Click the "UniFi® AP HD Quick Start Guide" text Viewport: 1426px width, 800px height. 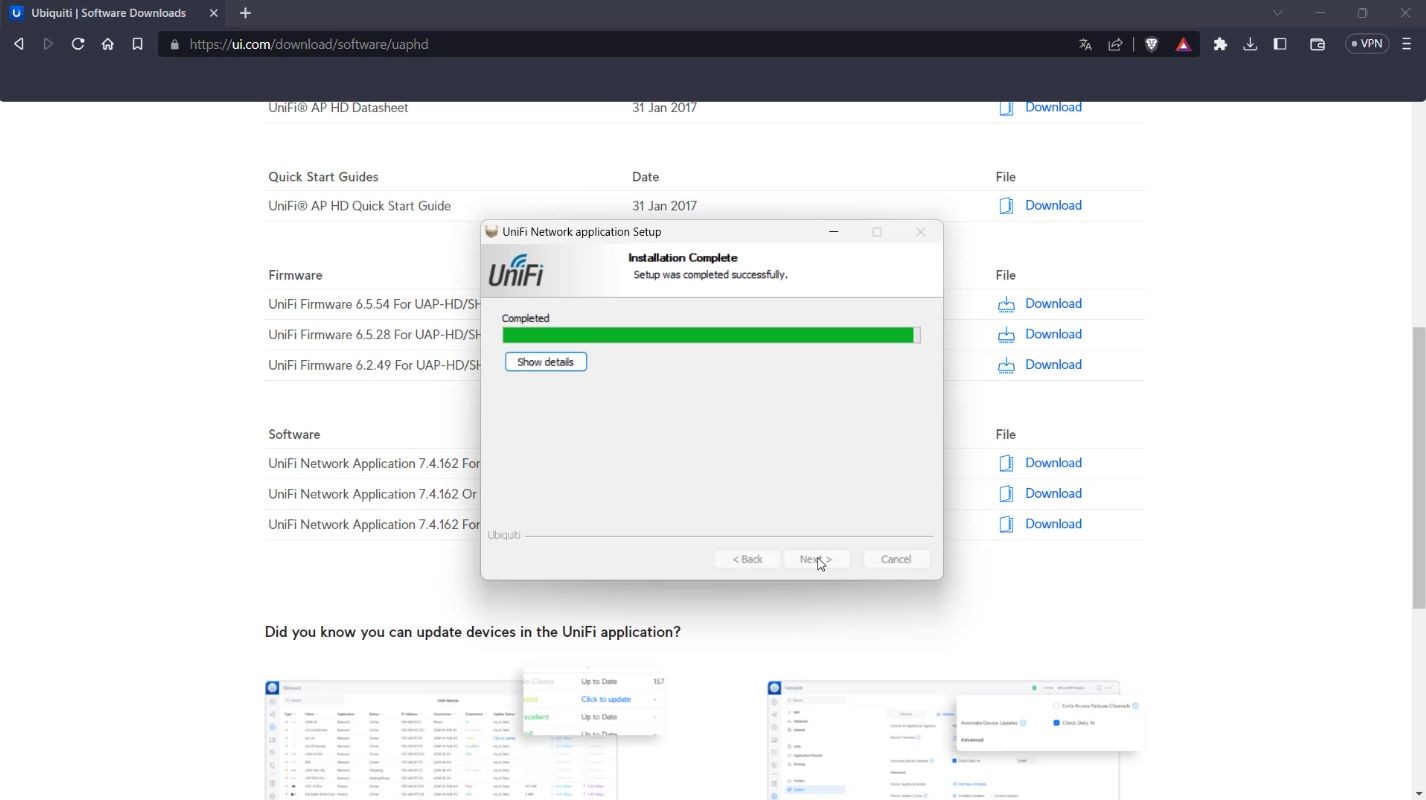tap(359, 206)
